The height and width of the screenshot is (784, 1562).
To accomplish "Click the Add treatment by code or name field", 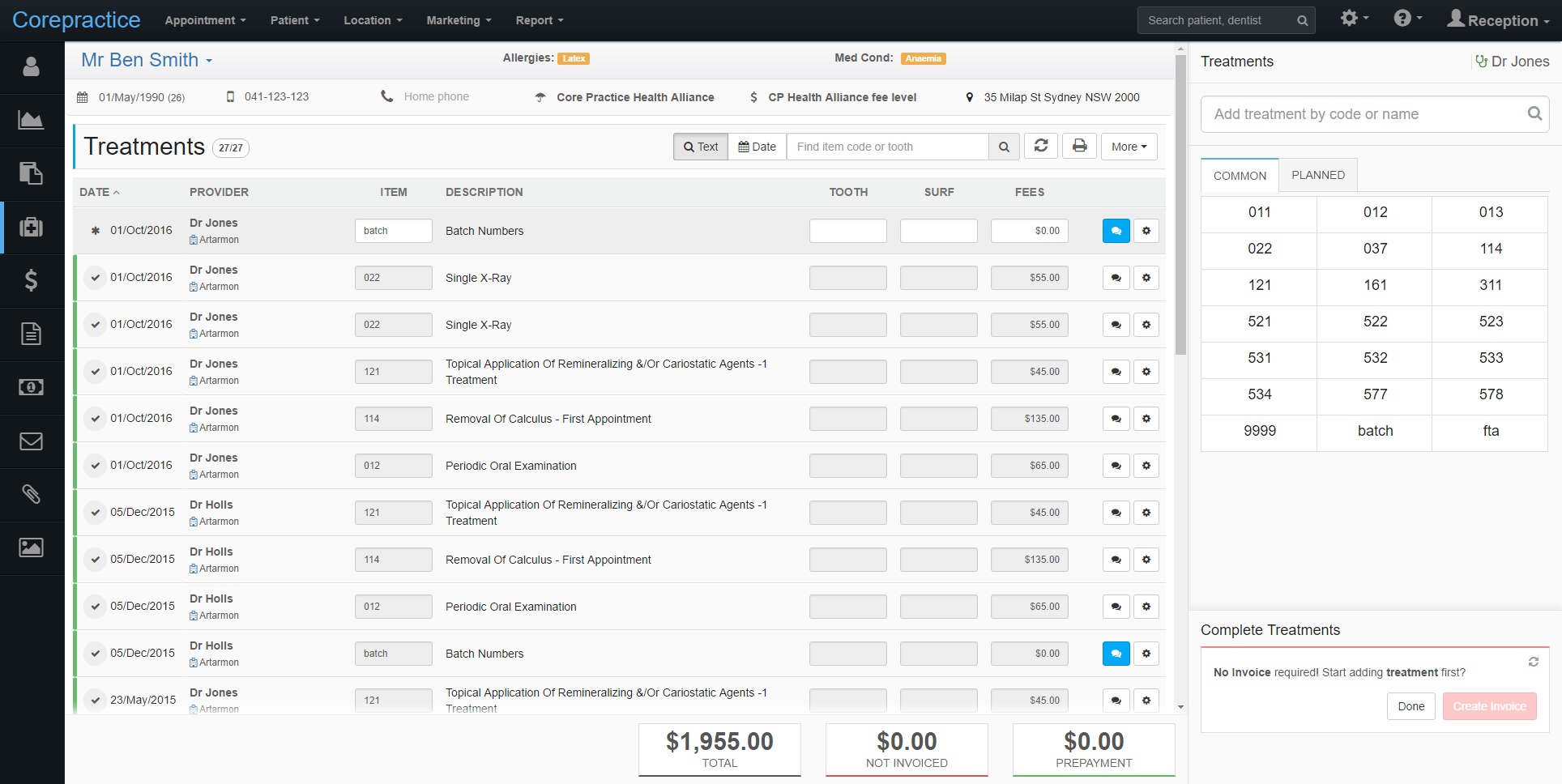I will (1365, 114).
